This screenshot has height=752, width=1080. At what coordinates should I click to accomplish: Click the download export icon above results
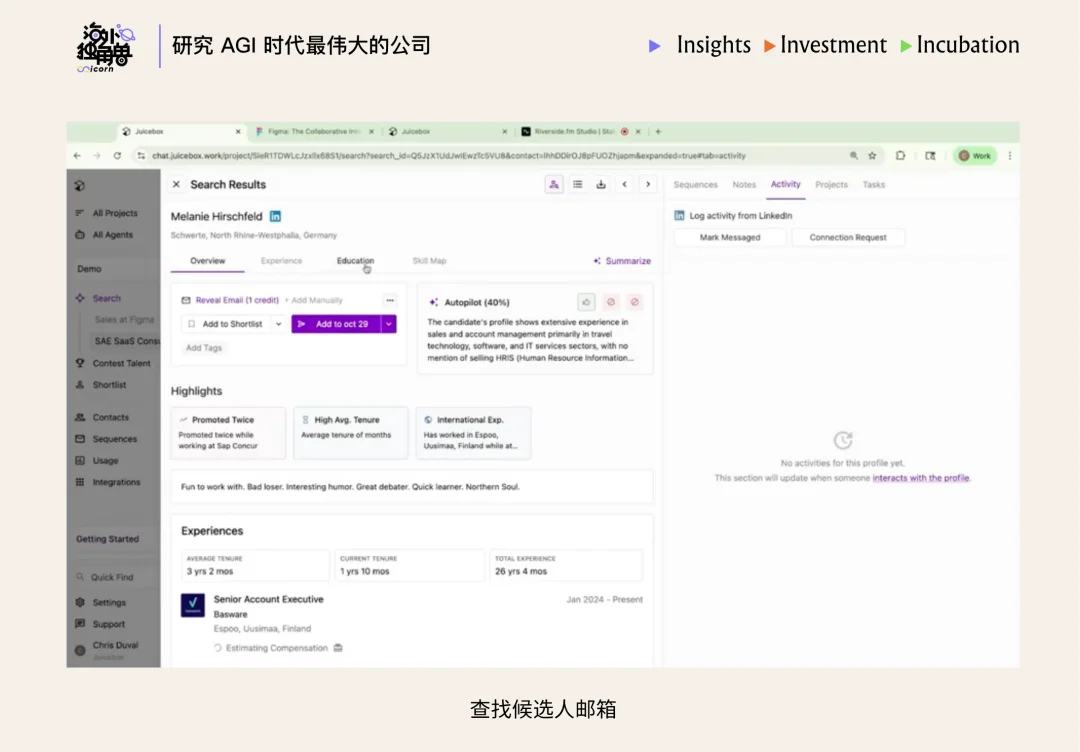(602, 184)
